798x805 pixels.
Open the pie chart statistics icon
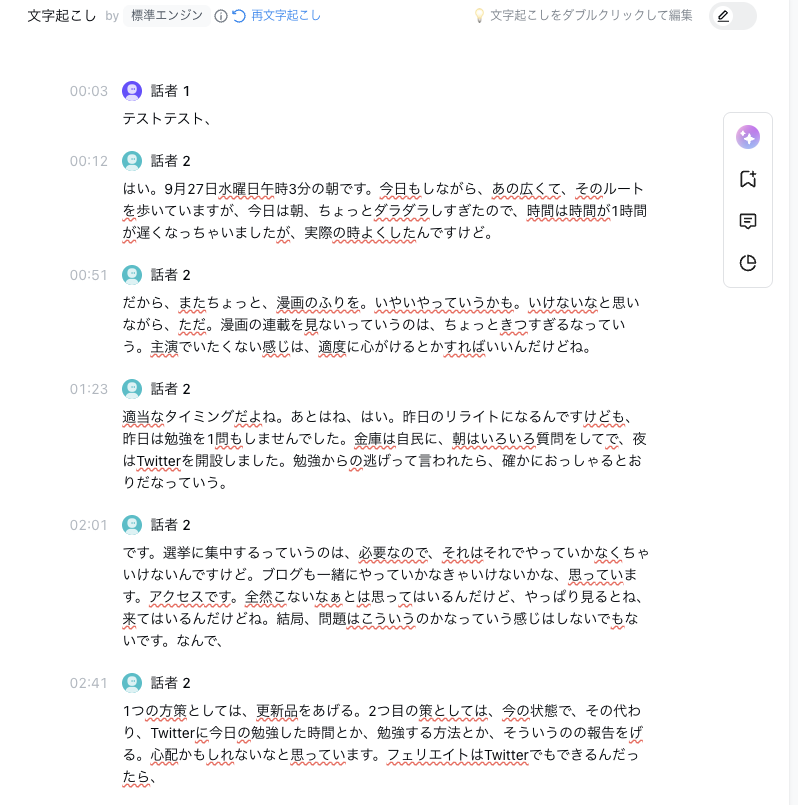[x=747, y=263]
